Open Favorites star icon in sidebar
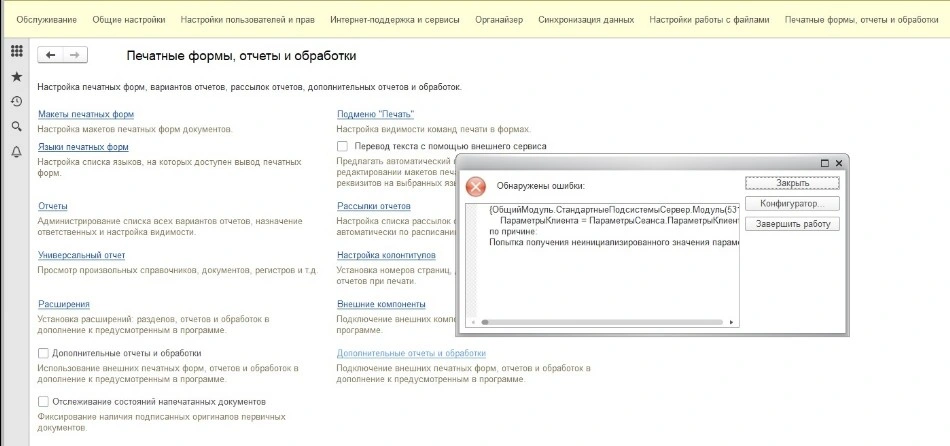Screen dimensions: 950x446 click(x=16, y=76)
